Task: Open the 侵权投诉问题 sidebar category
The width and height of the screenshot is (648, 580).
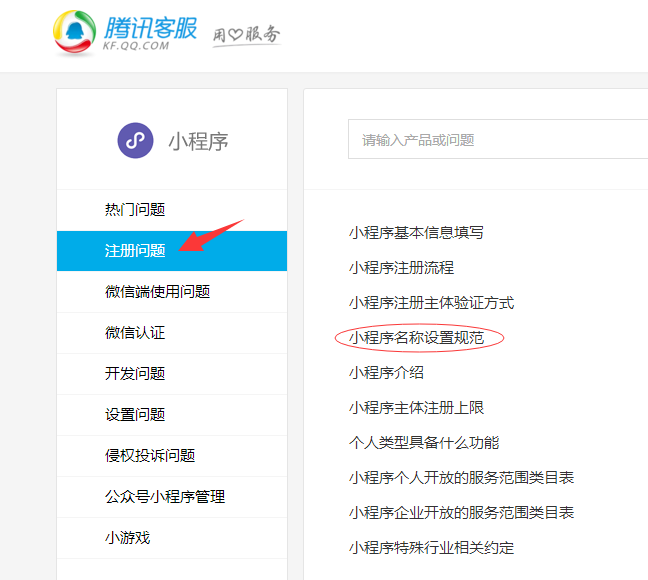Action: pos(172,456)
